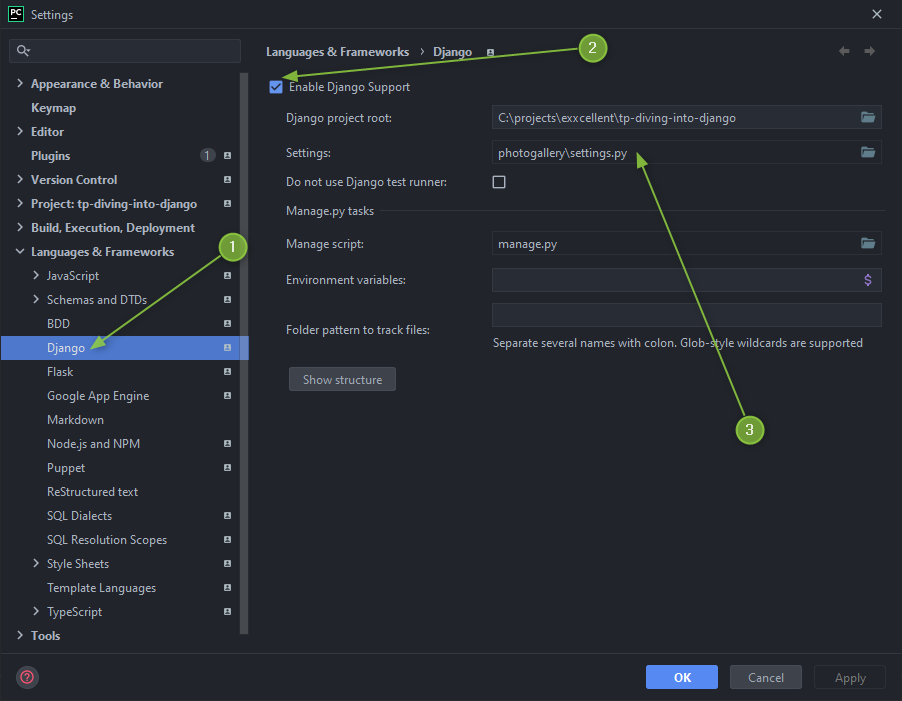The height and width of the screenshot is (701, 902).
Task: Open folder browser for Manage script
Action: [867, 243]
